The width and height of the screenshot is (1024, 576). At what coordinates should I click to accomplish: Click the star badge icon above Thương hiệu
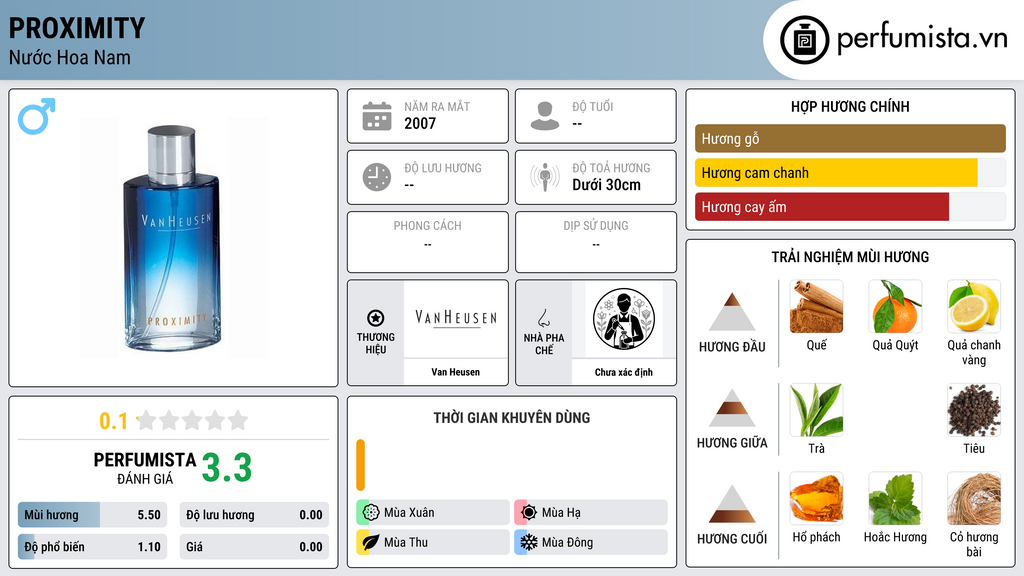[376, 318]
